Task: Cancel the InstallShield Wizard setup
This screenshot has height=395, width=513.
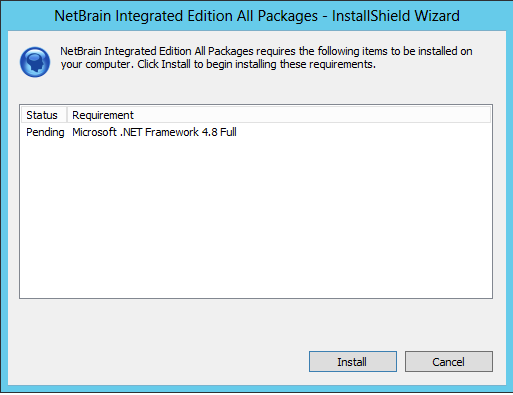Action: point(449,361)
